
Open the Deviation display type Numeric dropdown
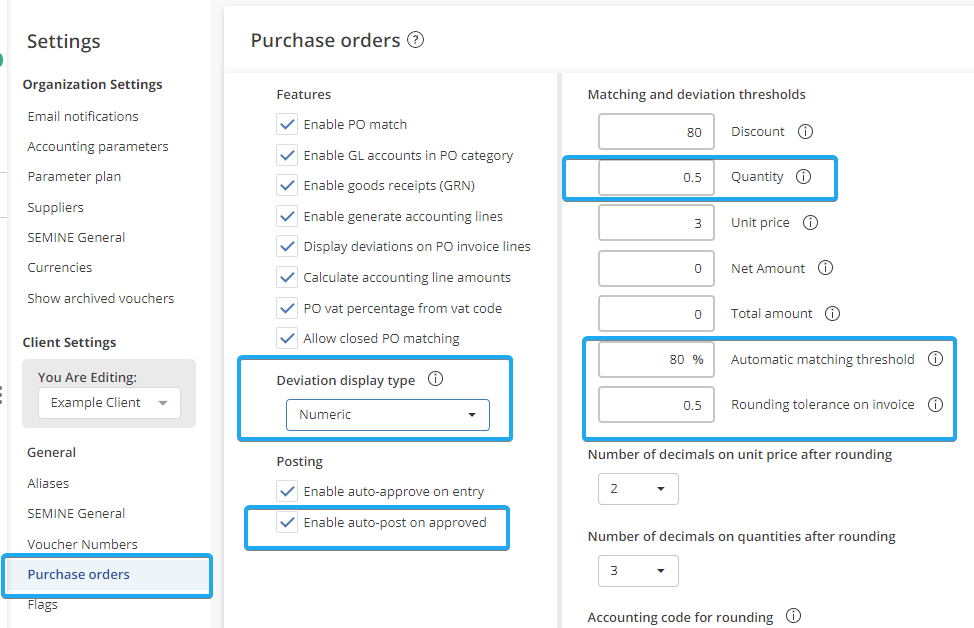click(388, 414)
